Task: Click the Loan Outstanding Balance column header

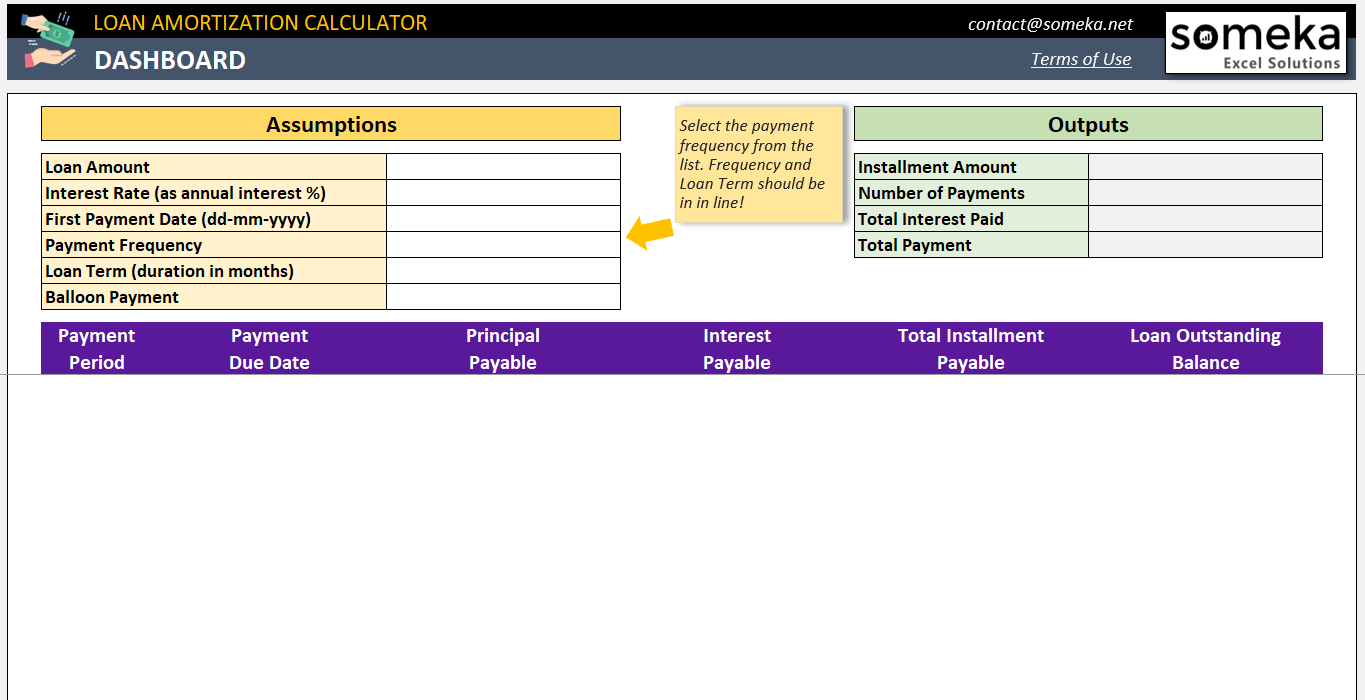Action: pos(1205,349)
